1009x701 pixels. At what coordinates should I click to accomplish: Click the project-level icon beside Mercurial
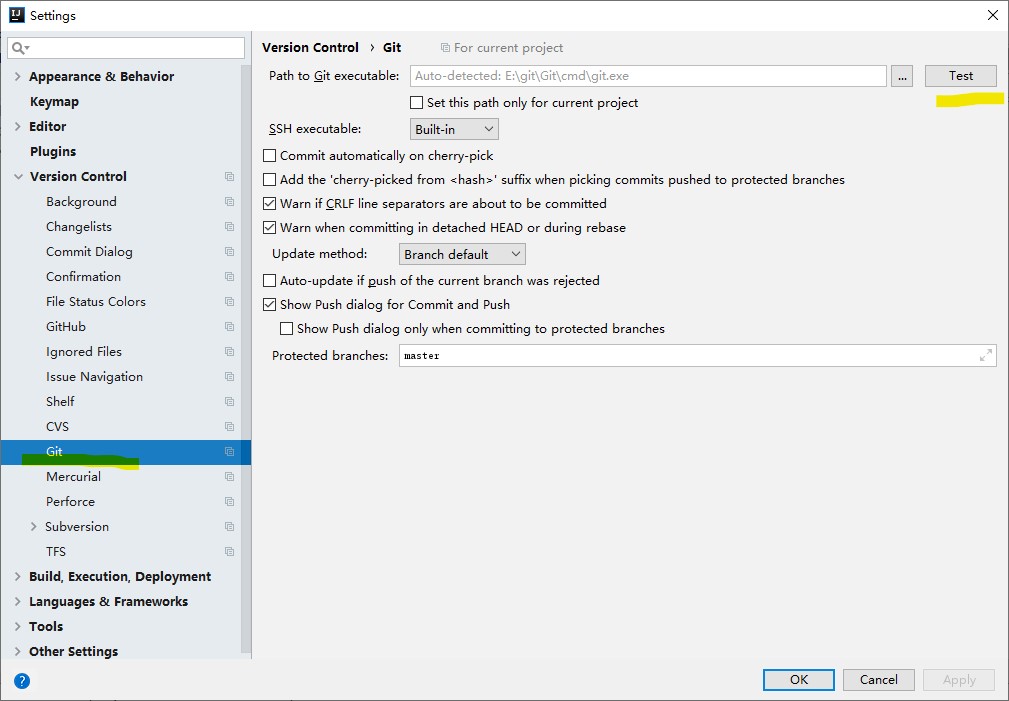[229, 476]
